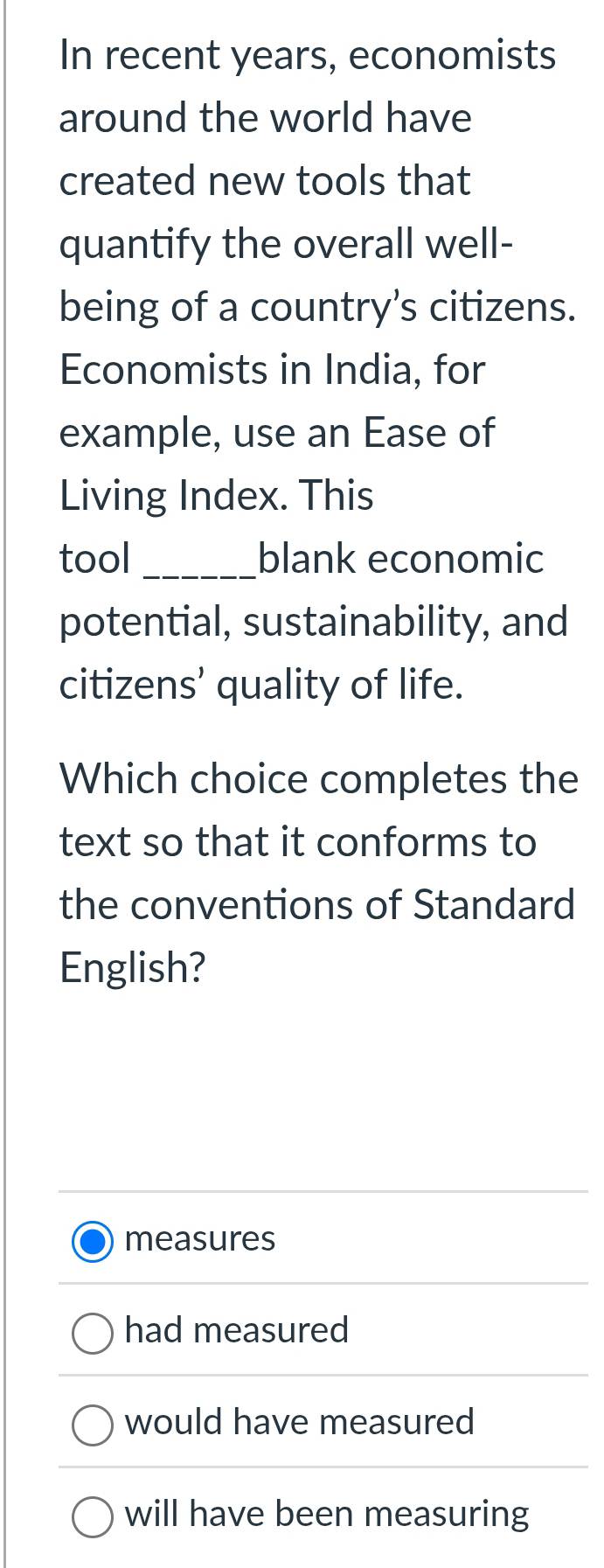Select the "measures" radio button
The image size is (604, 1568).
(92, 1241)
